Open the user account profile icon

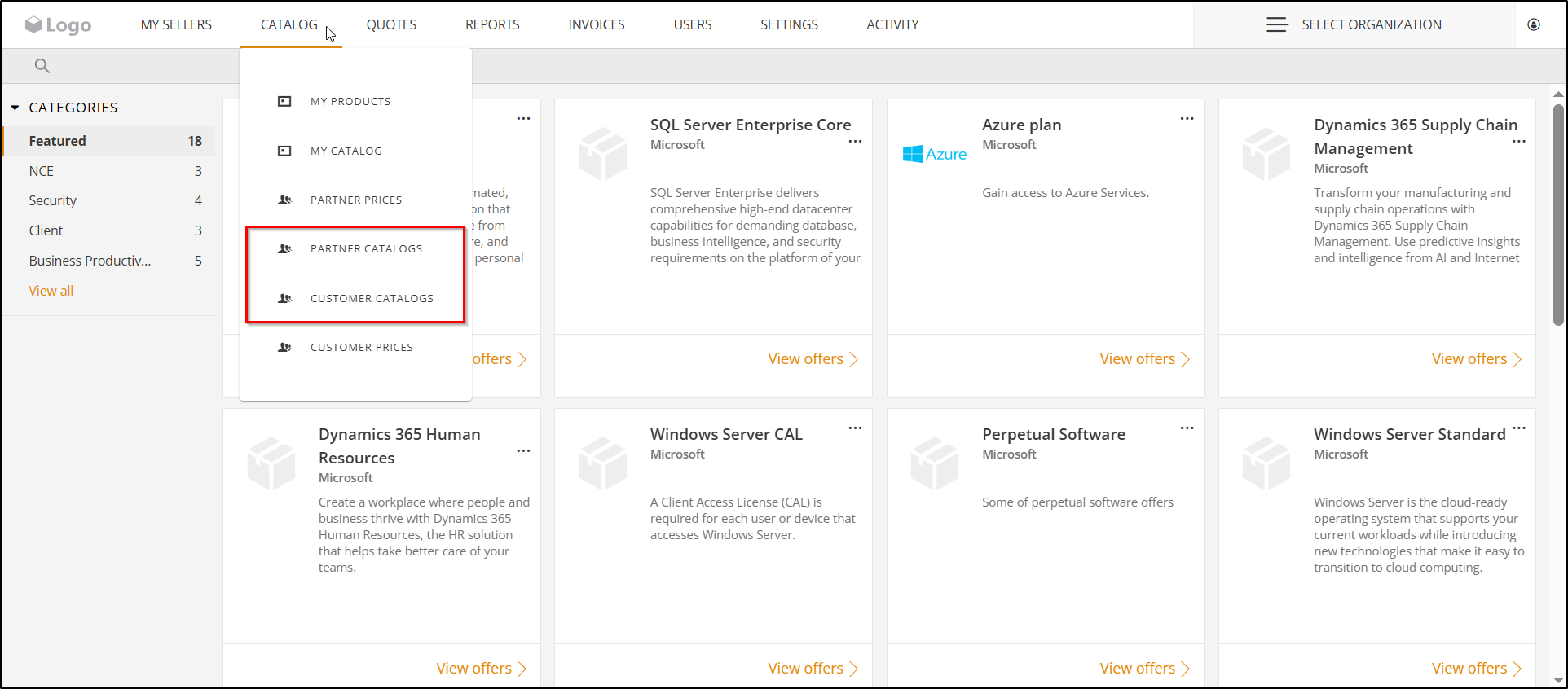coord(1534,24)
